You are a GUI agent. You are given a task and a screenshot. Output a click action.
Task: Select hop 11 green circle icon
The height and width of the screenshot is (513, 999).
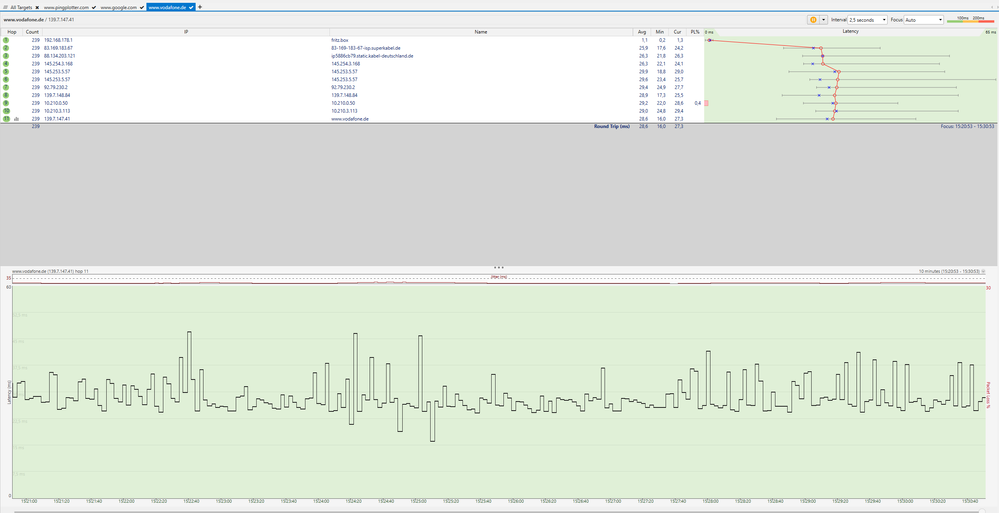6,119
